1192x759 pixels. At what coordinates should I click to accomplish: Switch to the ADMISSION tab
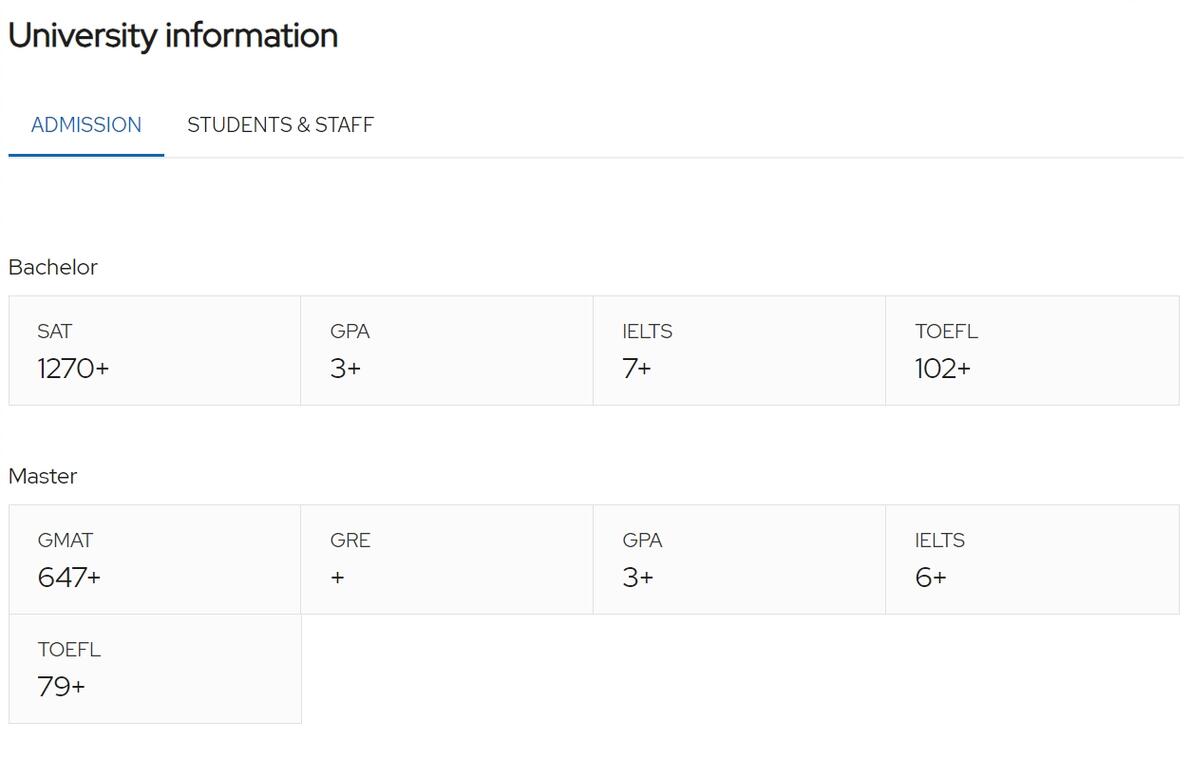click(x=86, y=125)
